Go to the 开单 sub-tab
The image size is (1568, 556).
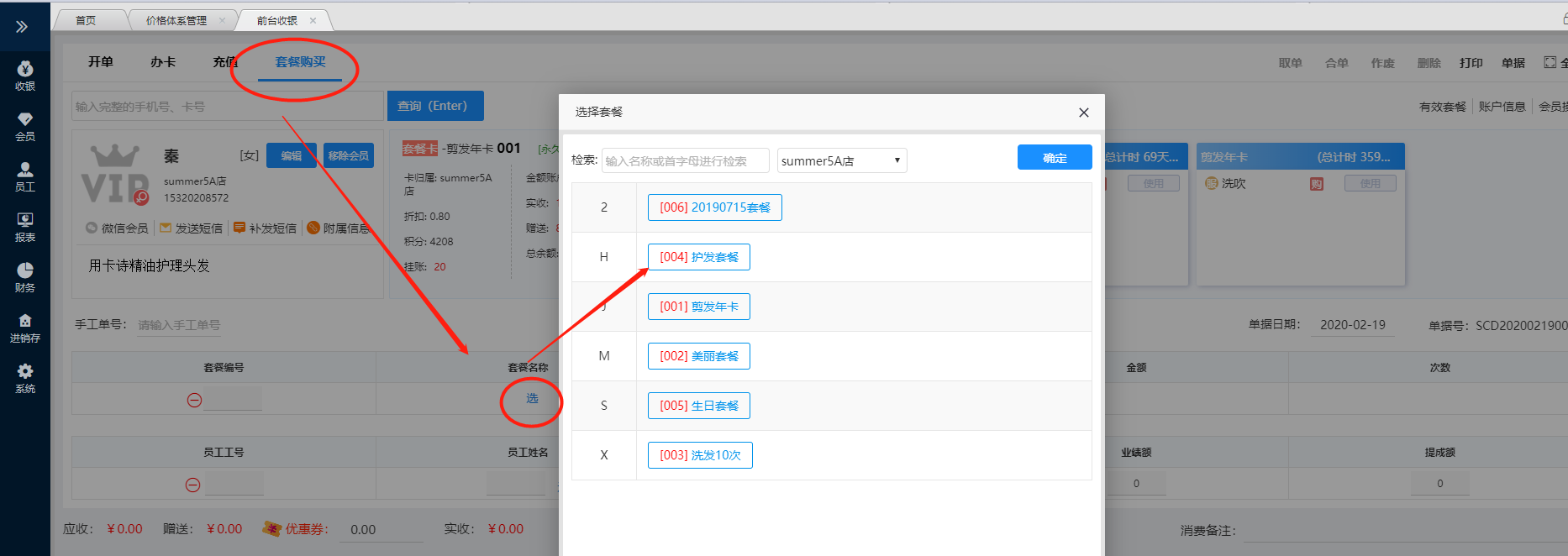tap(101, 62)
